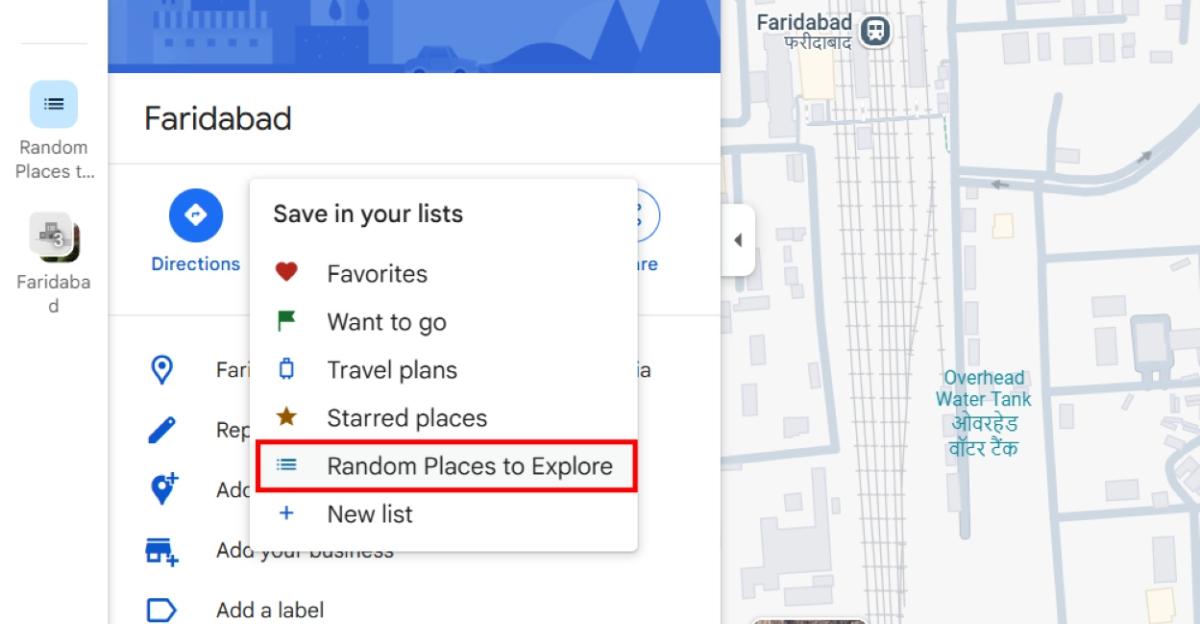Viewport: 1200px width, 624px height.
Task: Click the Travel plans luggage icon
Action: click(287, 369)
